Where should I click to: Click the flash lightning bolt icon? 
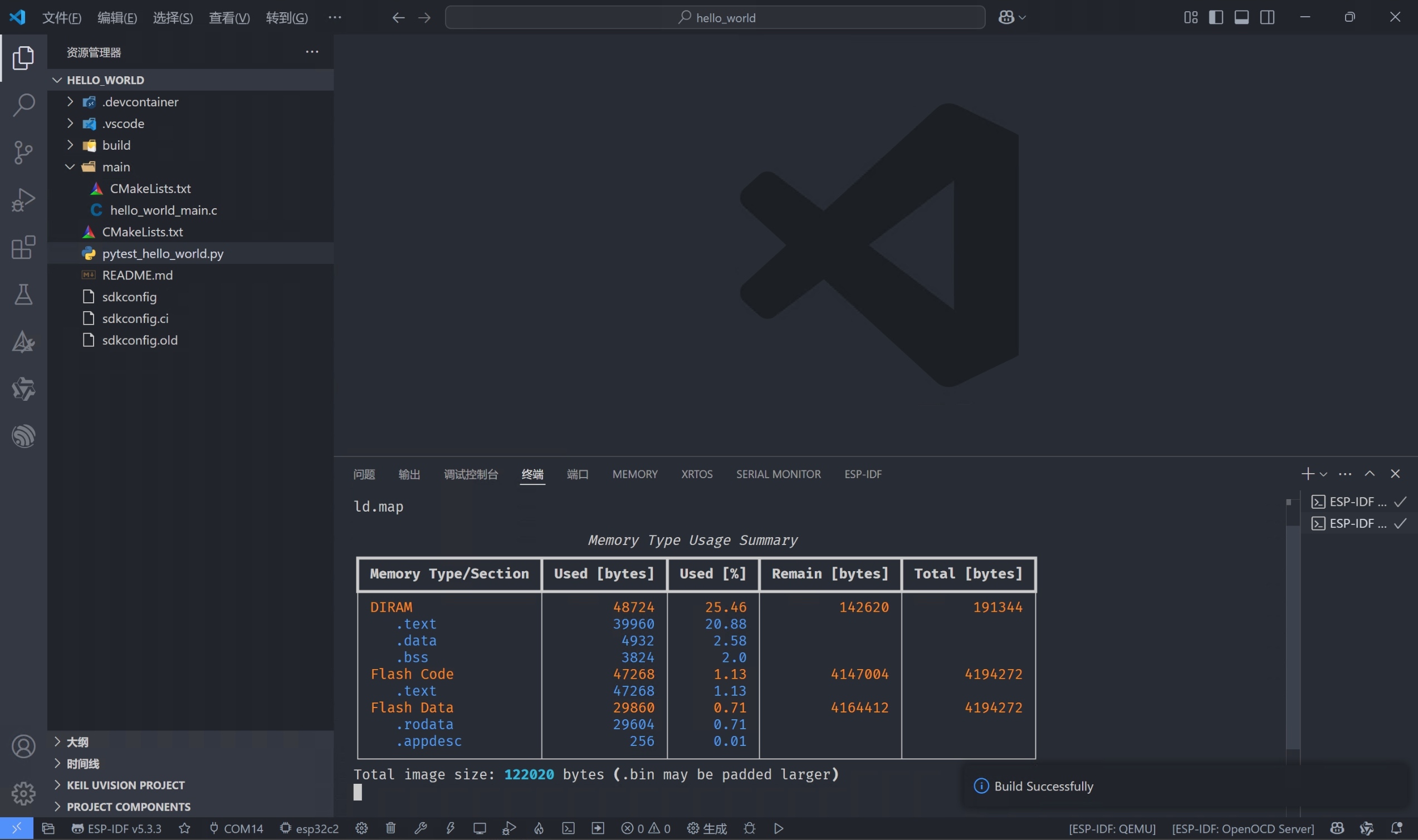click(450, 828)
